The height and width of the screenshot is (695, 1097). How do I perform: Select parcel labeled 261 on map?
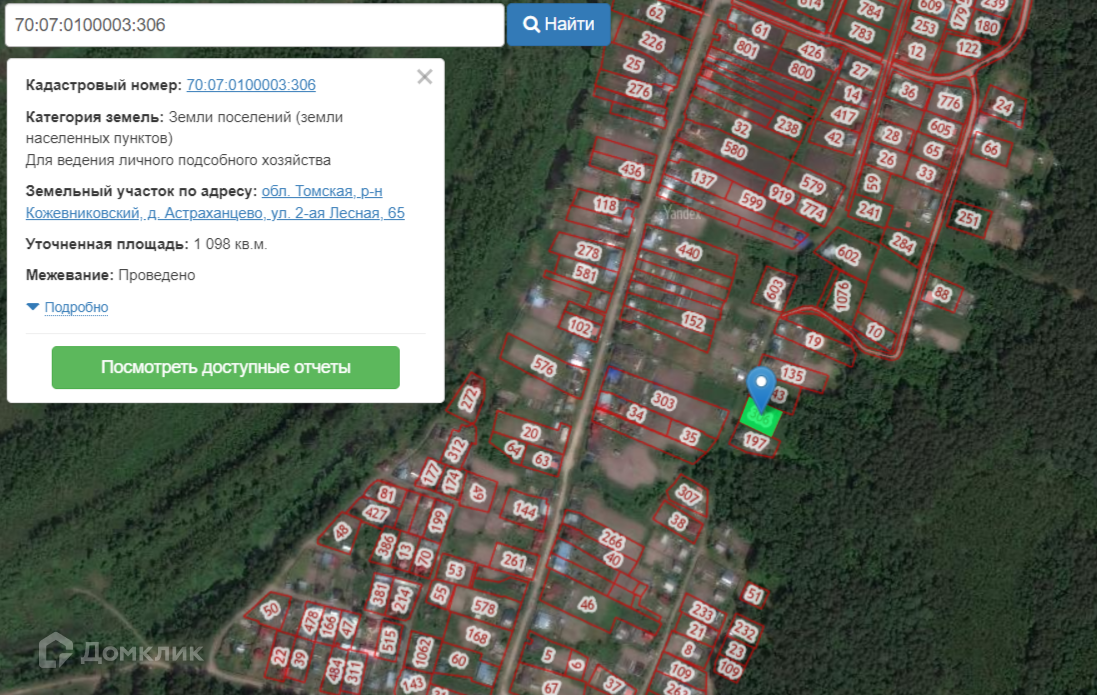coord(514,561)
